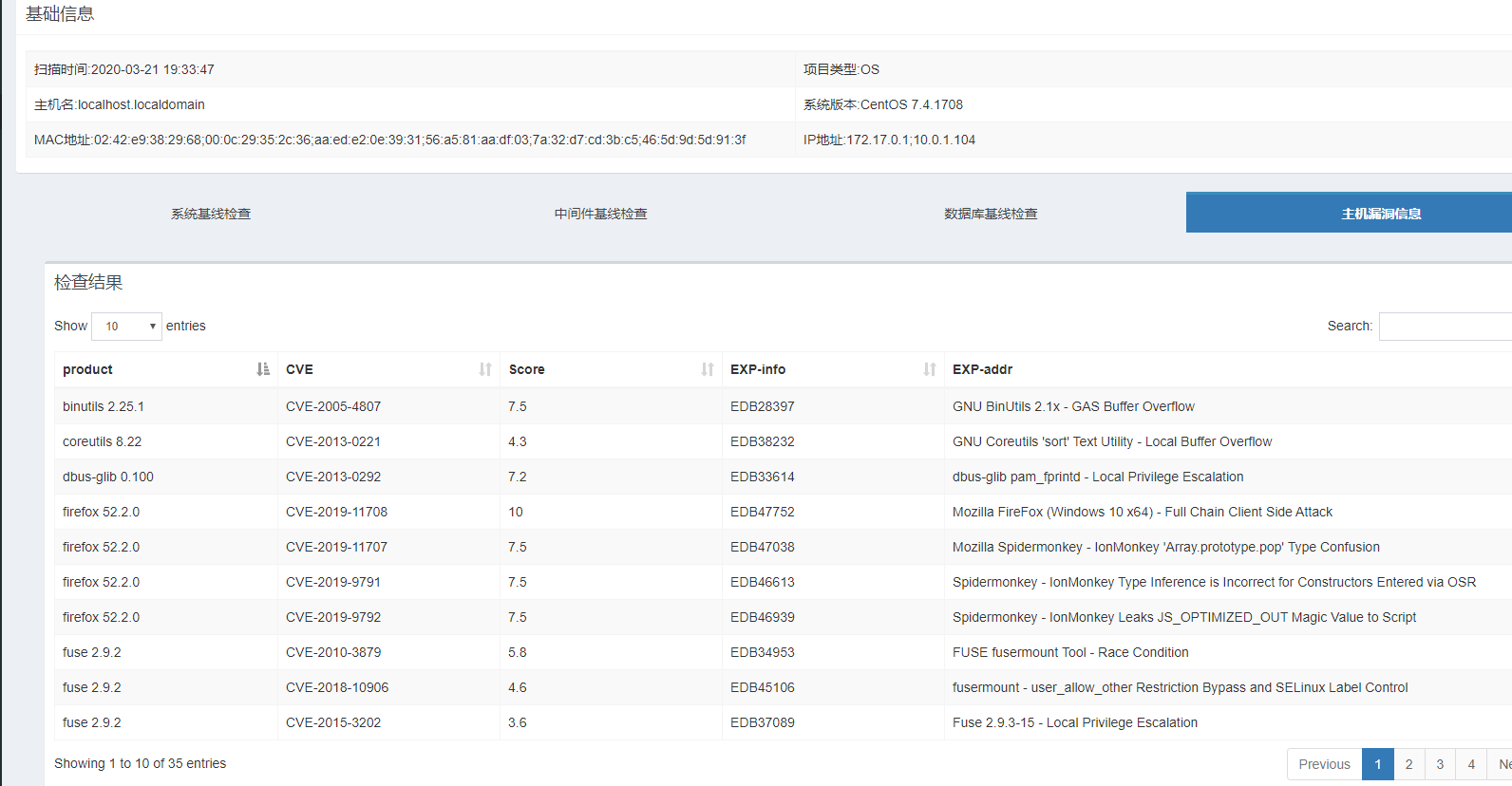Select cell CVE-2019-9791
Image resolution: width=1512 pixels, height=786 pixels.
[333, 582]
